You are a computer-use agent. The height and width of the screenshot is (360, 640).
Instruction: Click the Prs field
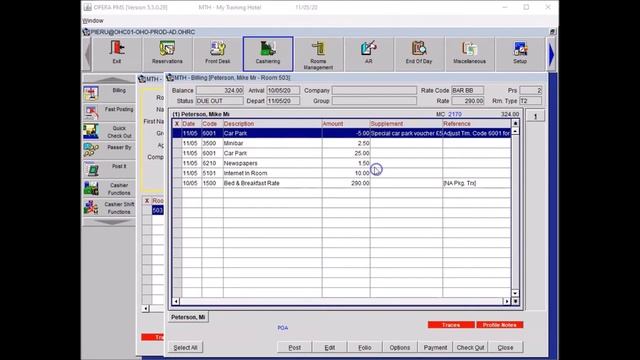click(531, 90)
